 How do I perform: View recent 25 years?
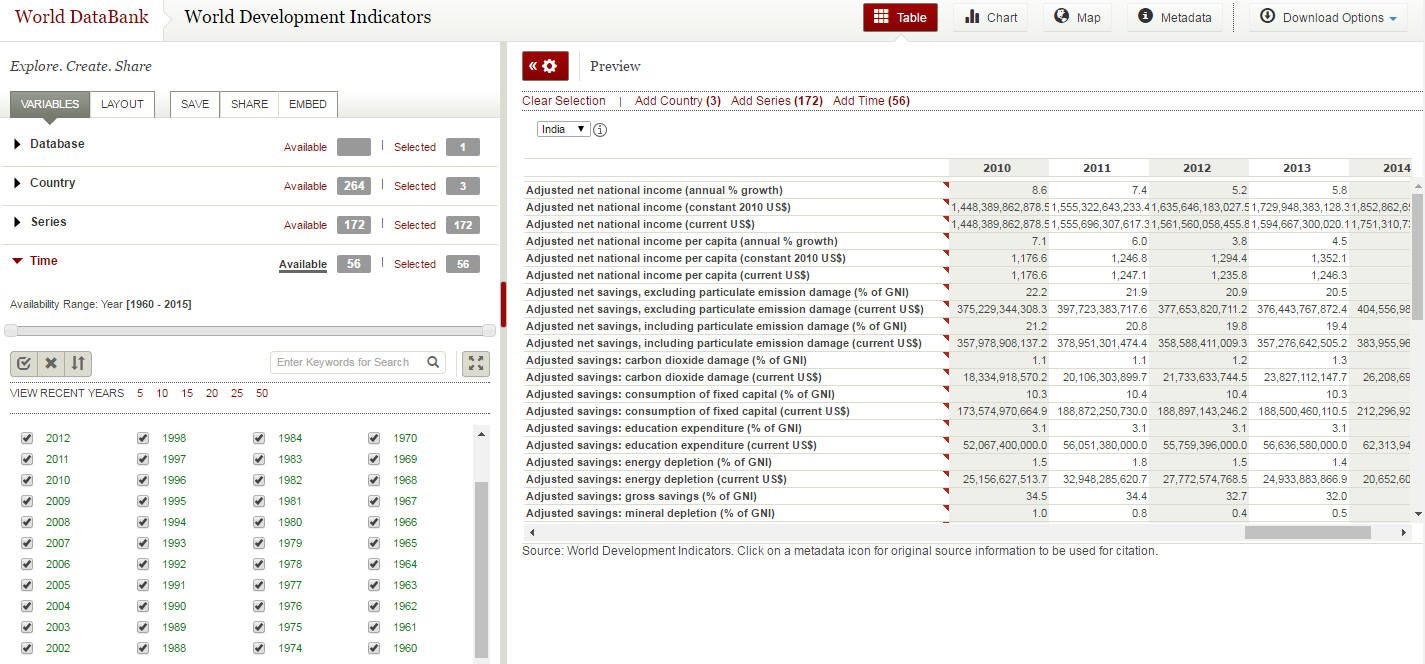coord(236,393)
